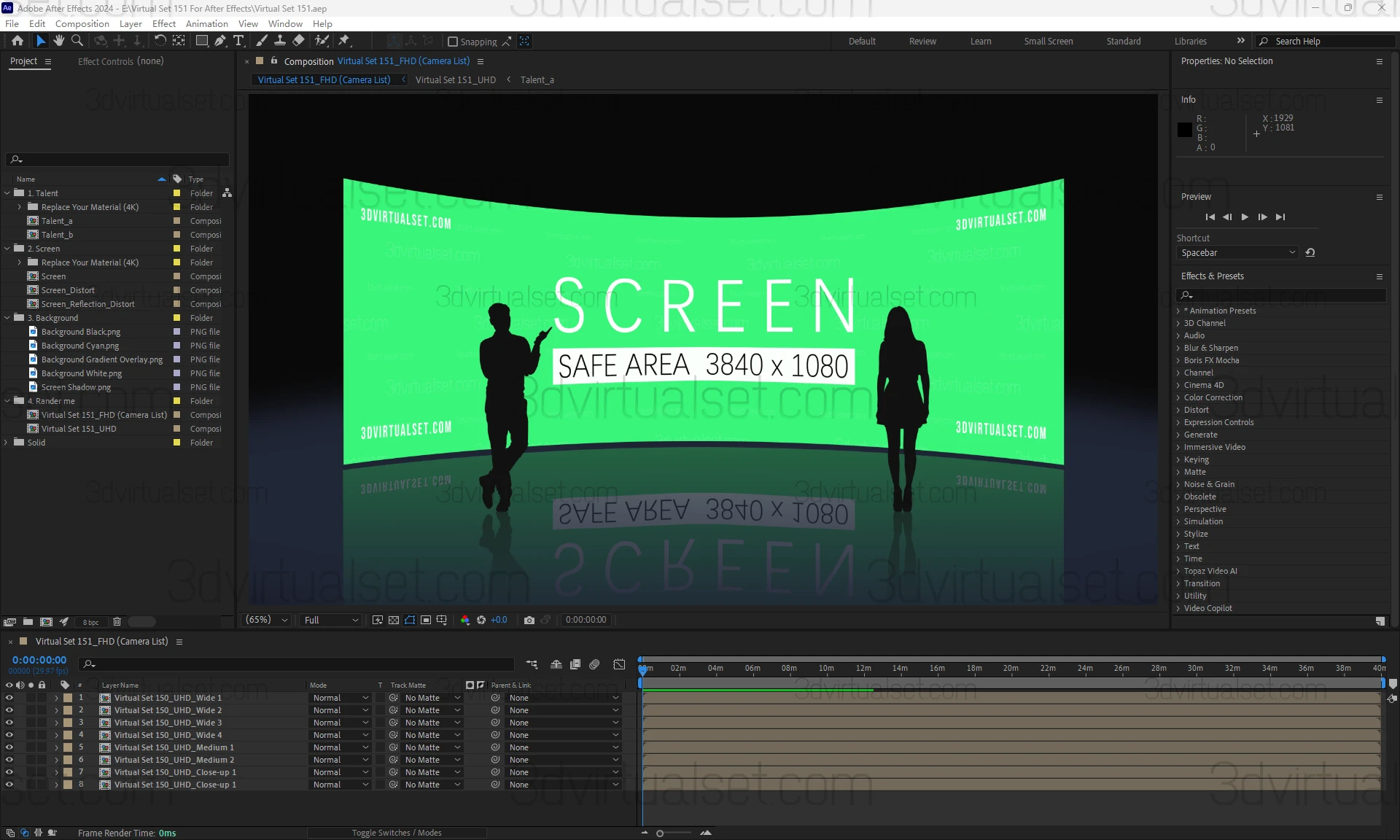Open the Animation menu

[206, 23]
